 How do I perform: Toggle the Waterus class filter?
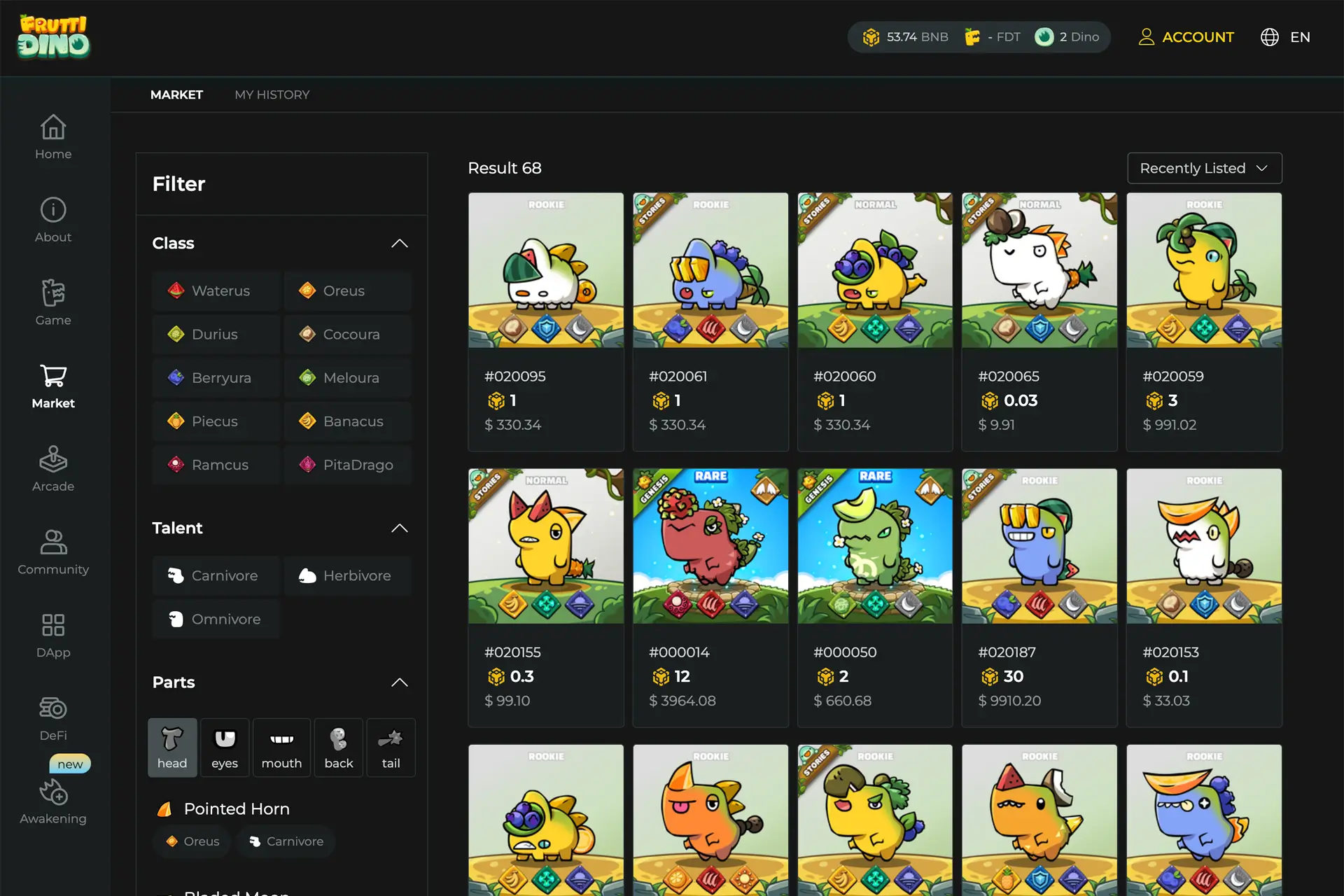point(216,290)
